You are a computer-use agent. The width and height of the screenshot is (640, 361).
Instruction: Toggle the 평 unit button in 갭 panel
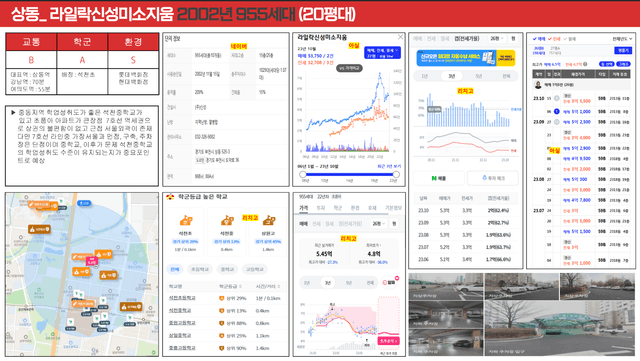513,38
